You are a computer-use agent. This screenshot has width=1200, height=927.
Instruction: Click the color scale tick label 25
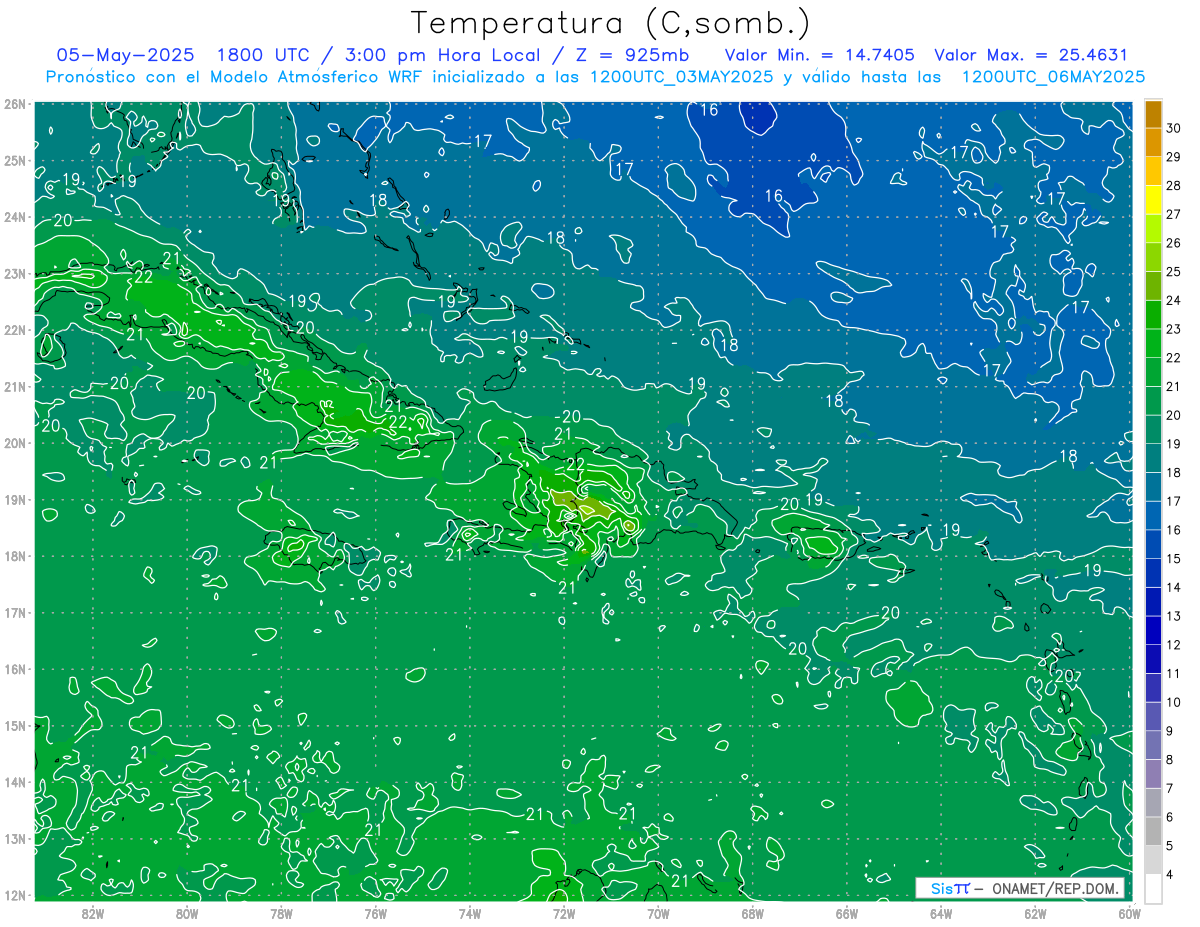coord(1174,271)
